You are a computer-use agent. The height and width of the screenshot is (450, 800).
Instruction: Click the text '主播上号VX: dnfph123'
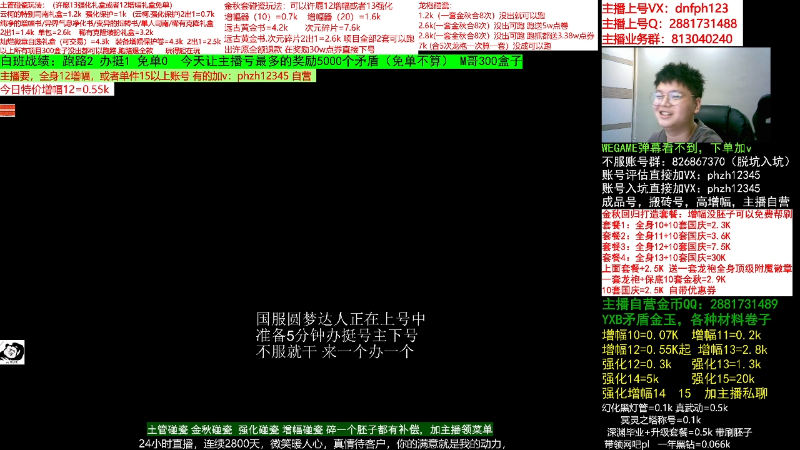(665, 8)
